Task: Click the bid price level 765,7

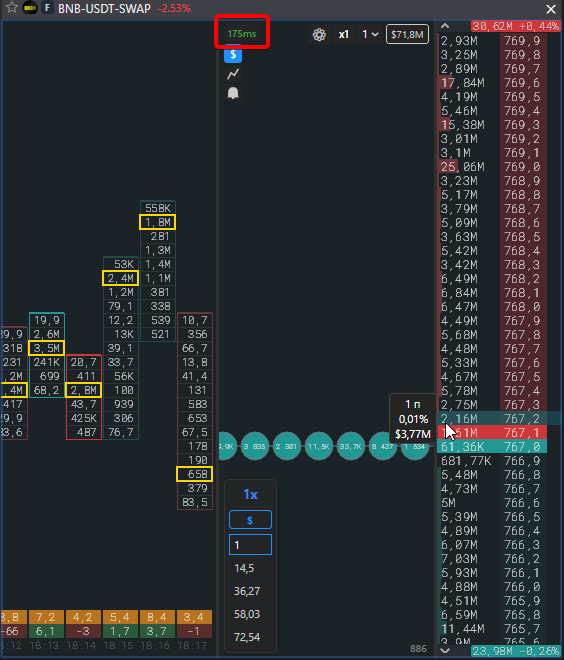Action: click(522, 629)
